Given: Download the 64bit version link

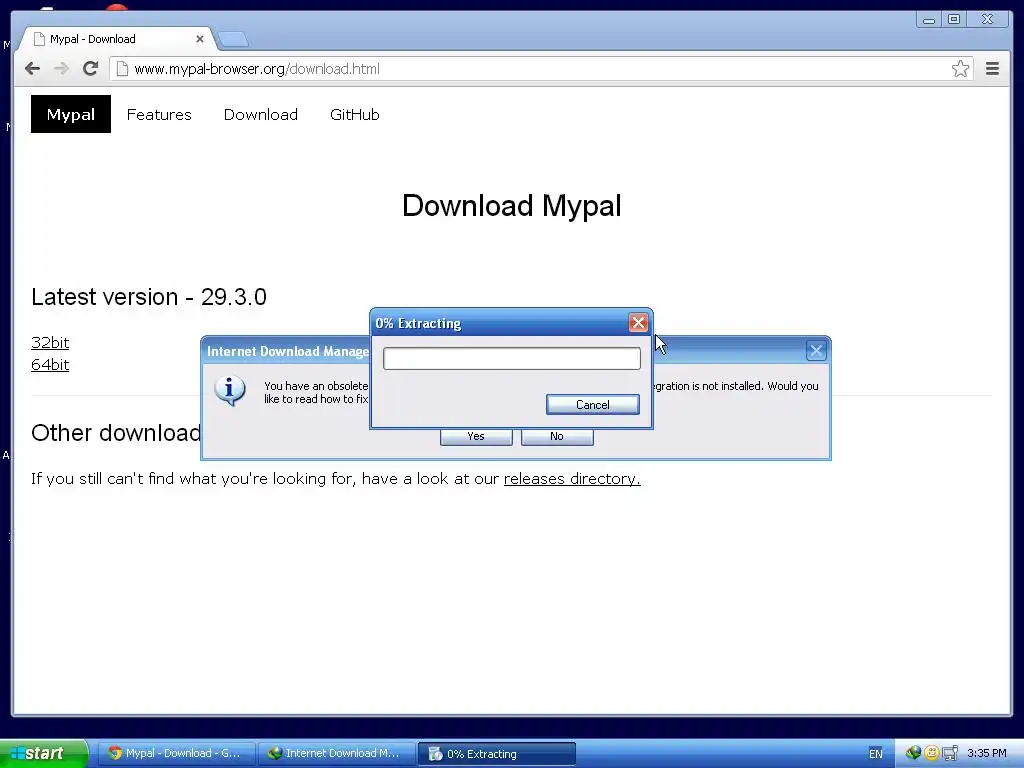Looking at the screenshot, I should (50, 364).
